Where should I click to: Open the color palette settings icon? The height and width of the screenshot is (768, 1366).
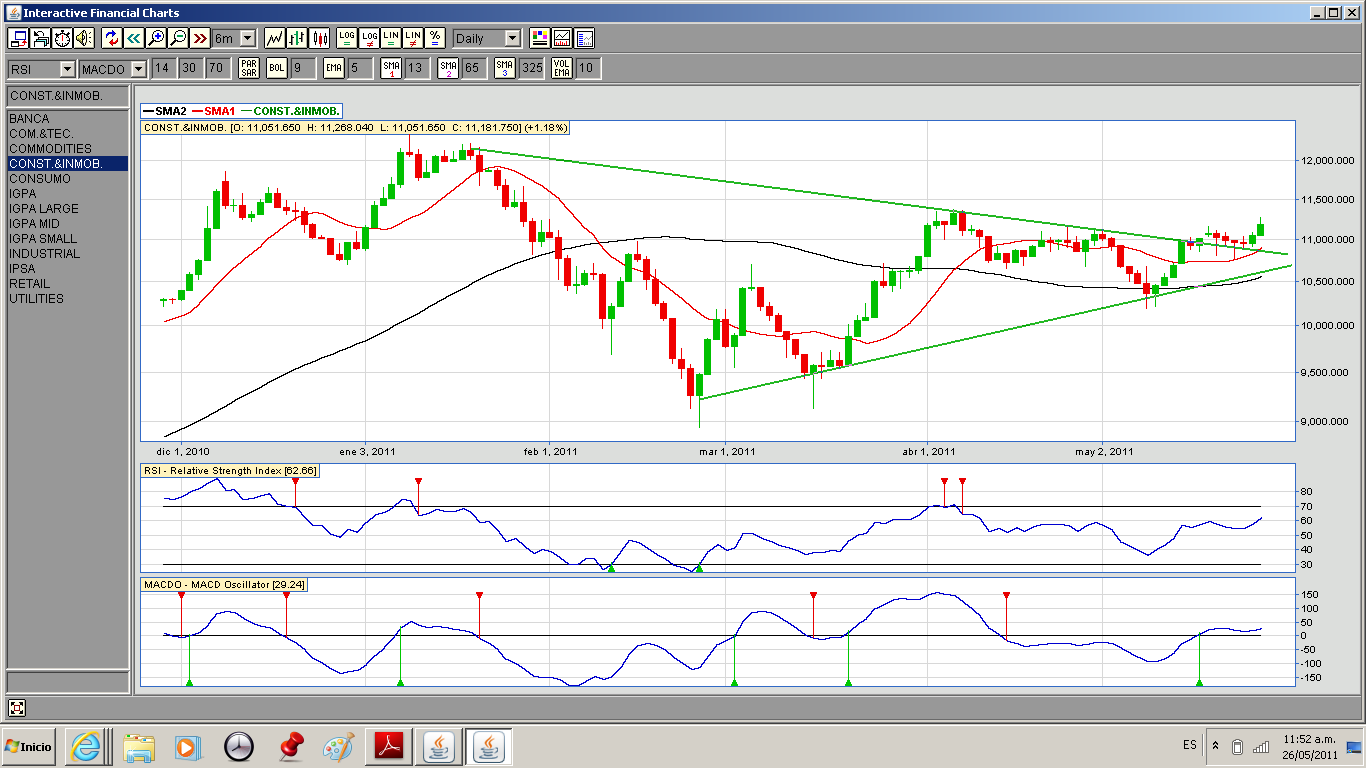pos(540,38)
